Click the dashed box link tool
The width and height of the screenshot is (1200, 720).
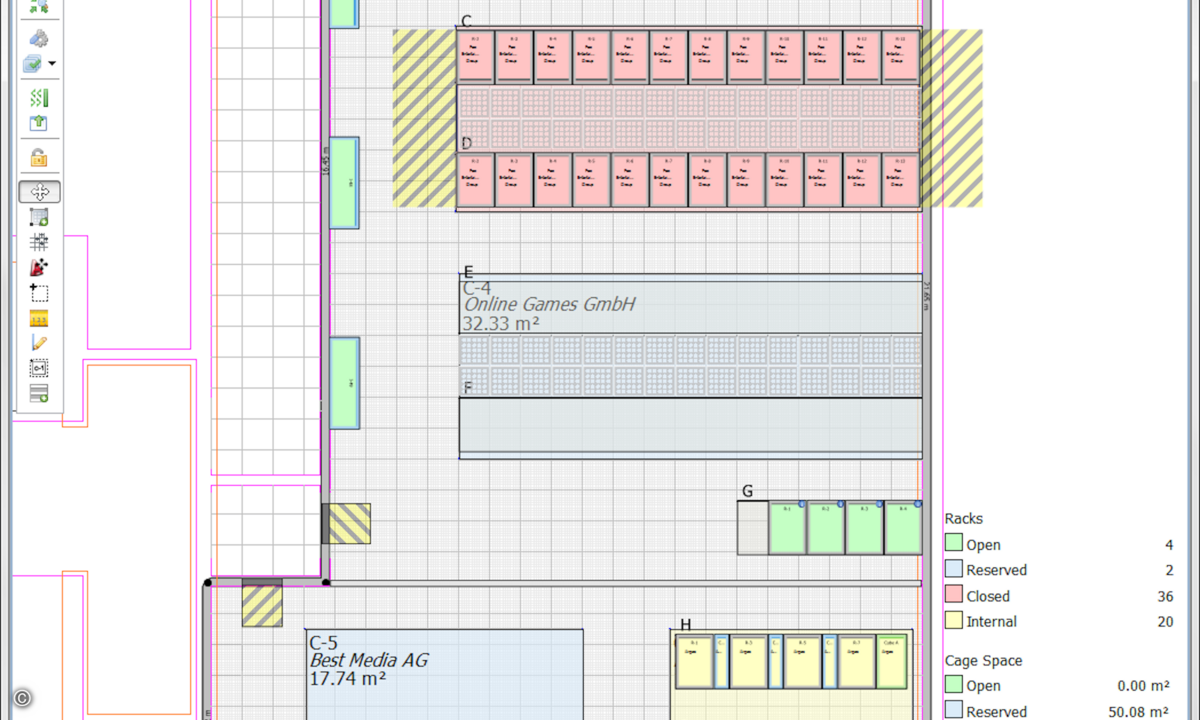39,368
